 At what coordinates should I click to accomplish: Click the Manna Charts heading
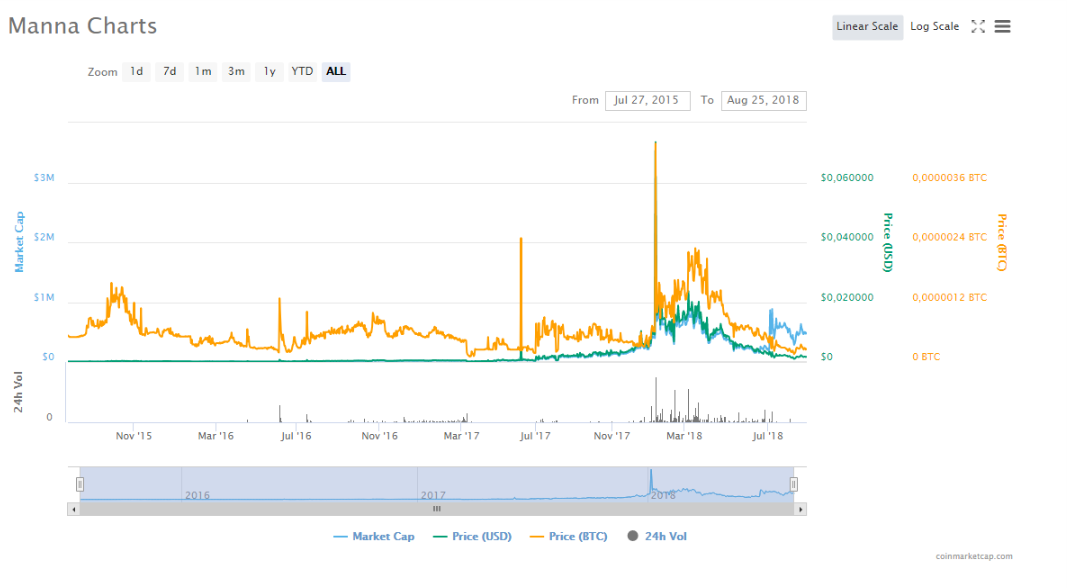pyautogui.click(x=82, y=26)
